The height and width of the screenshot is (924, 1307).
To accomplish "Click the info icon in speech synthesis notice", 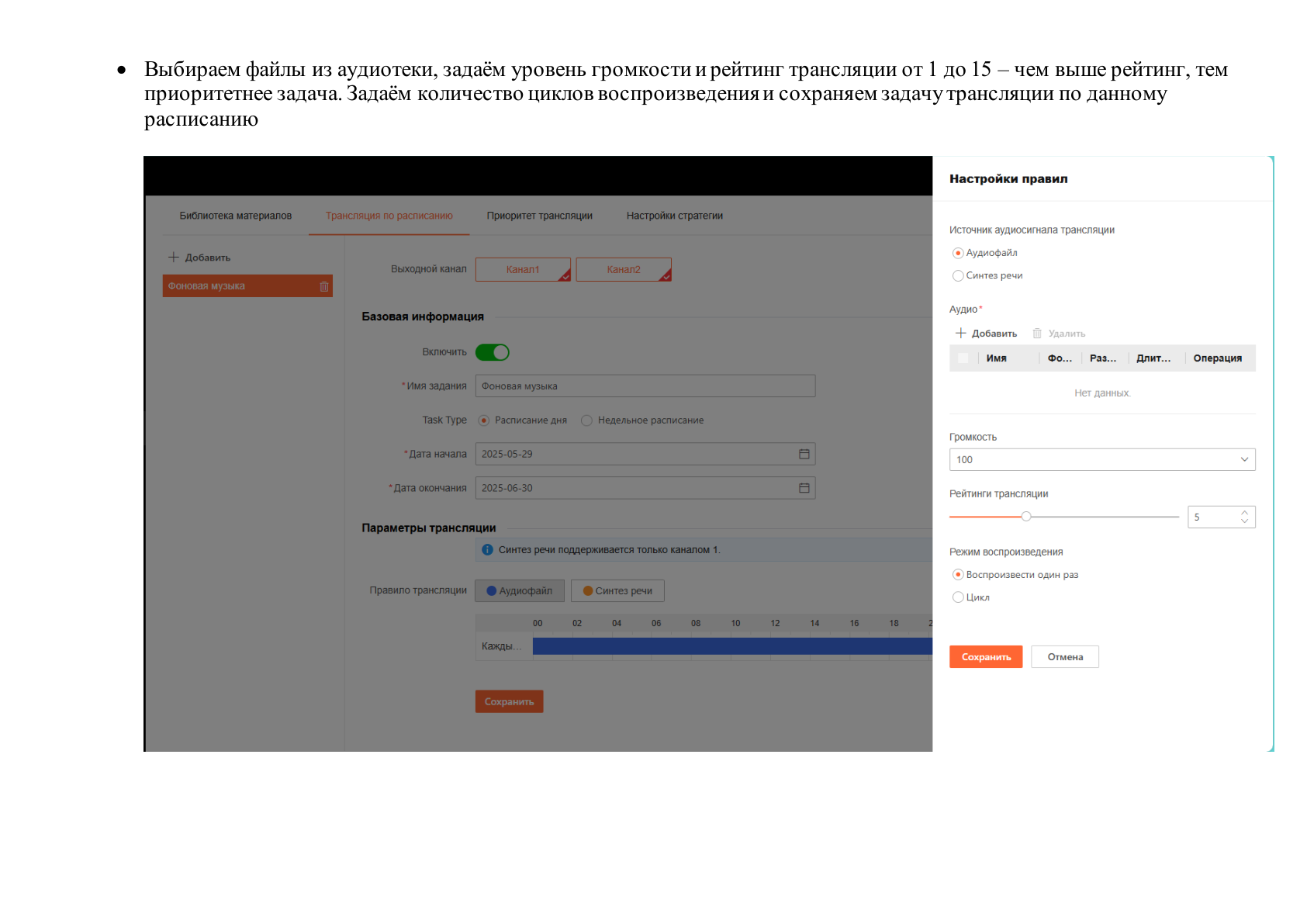I will point(487,549).
